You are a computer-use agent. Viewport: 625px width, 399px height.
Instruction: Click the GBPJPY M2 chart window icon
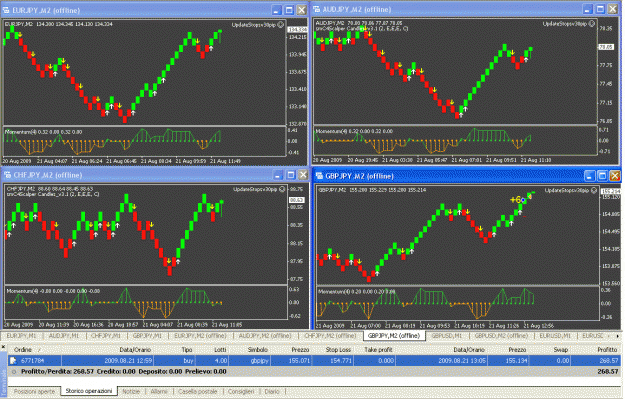tap(319, 176)
